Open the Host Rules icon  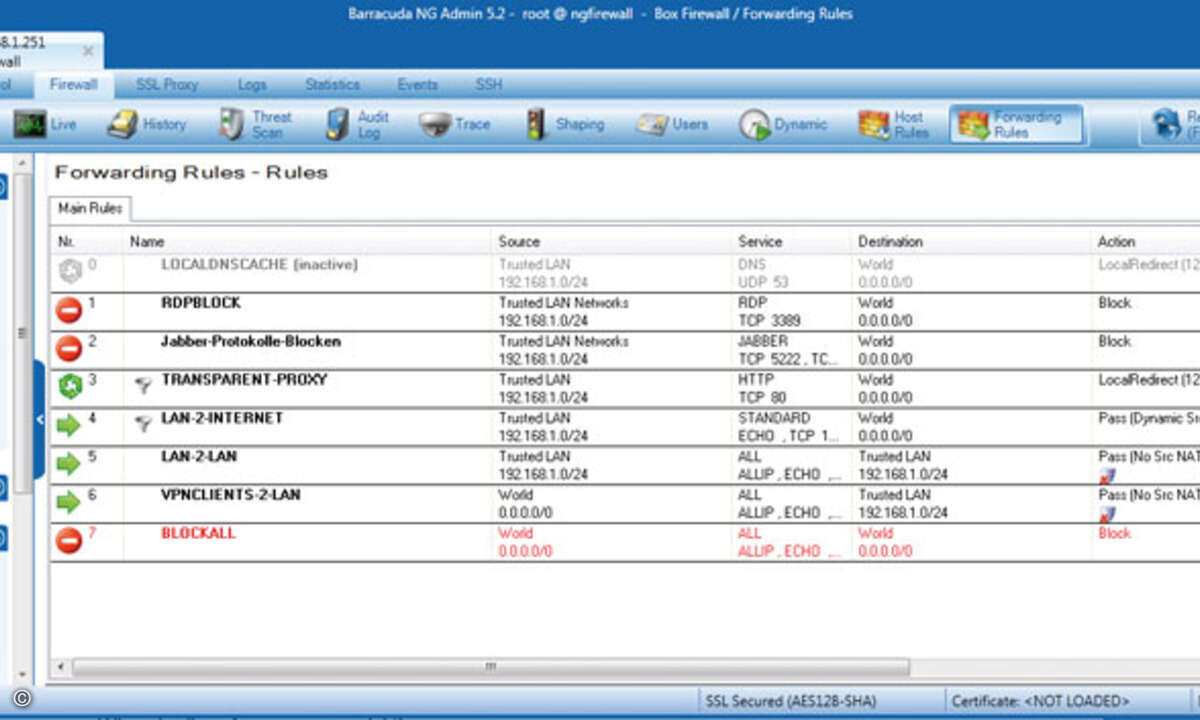click(x=873, y=124)
